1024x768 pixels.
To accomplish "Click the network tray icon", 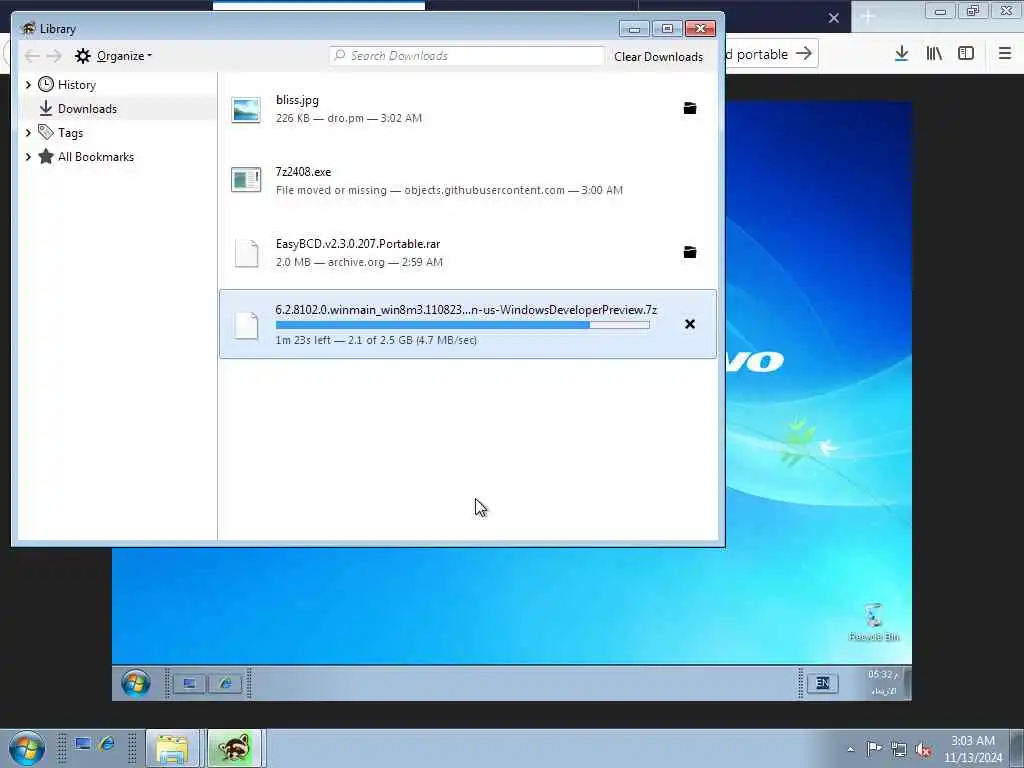I will point(899,749).
